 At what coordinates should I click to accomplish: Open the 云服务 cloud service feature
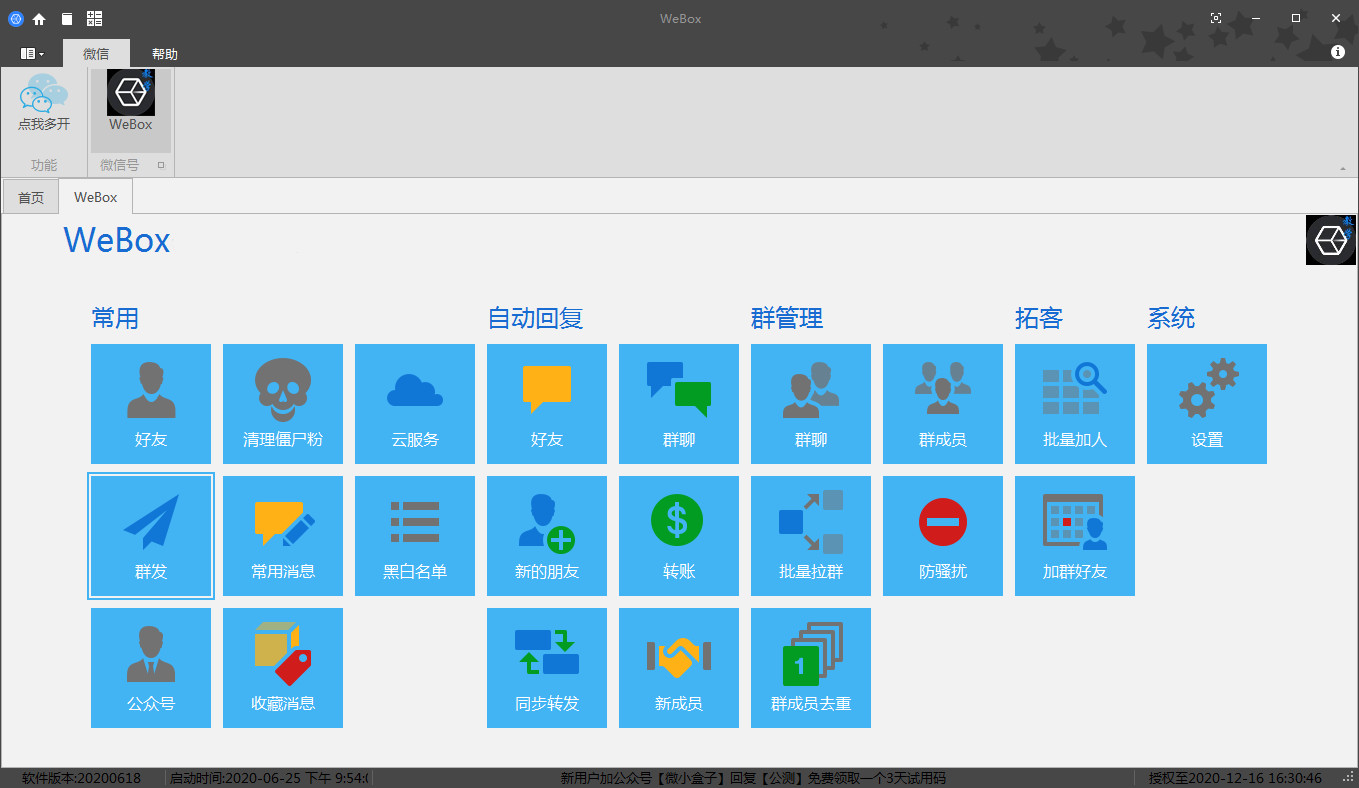(x=415, y=404)
